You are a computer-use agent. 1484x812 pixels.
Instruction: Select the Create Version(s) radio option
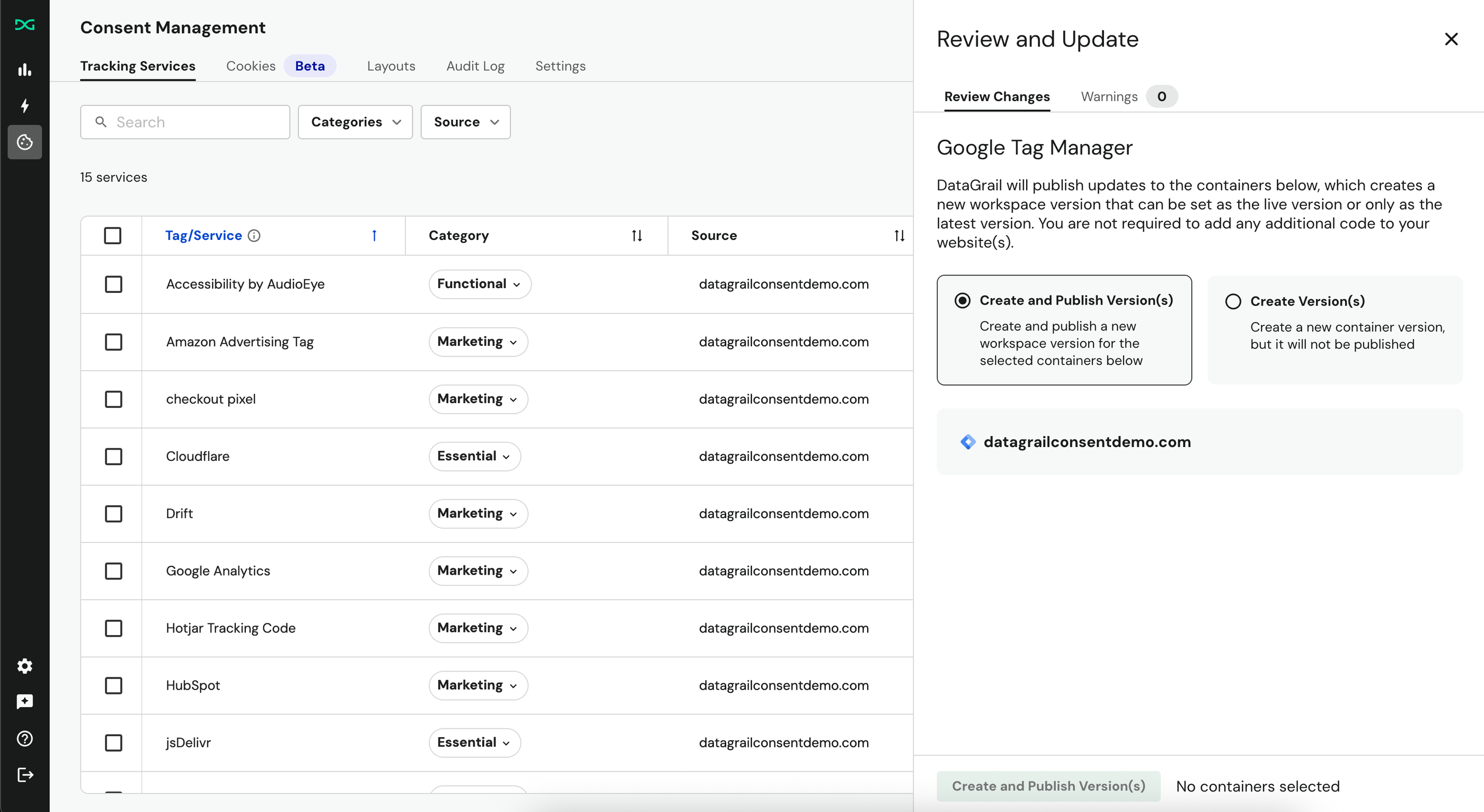(x=1233, y=302)
